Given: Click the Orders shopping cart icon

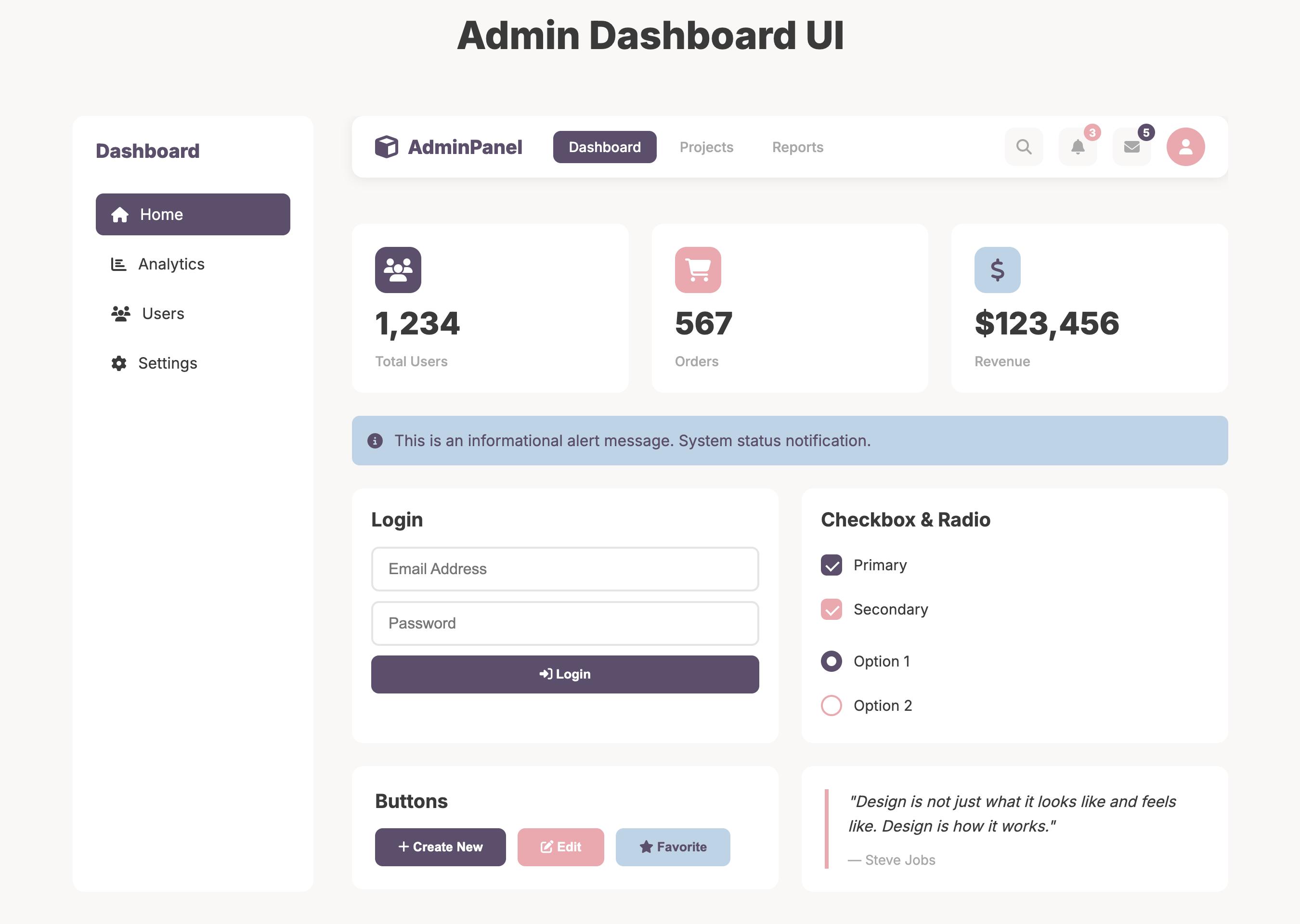Looking at the screenshot, I should click(698, 269).
